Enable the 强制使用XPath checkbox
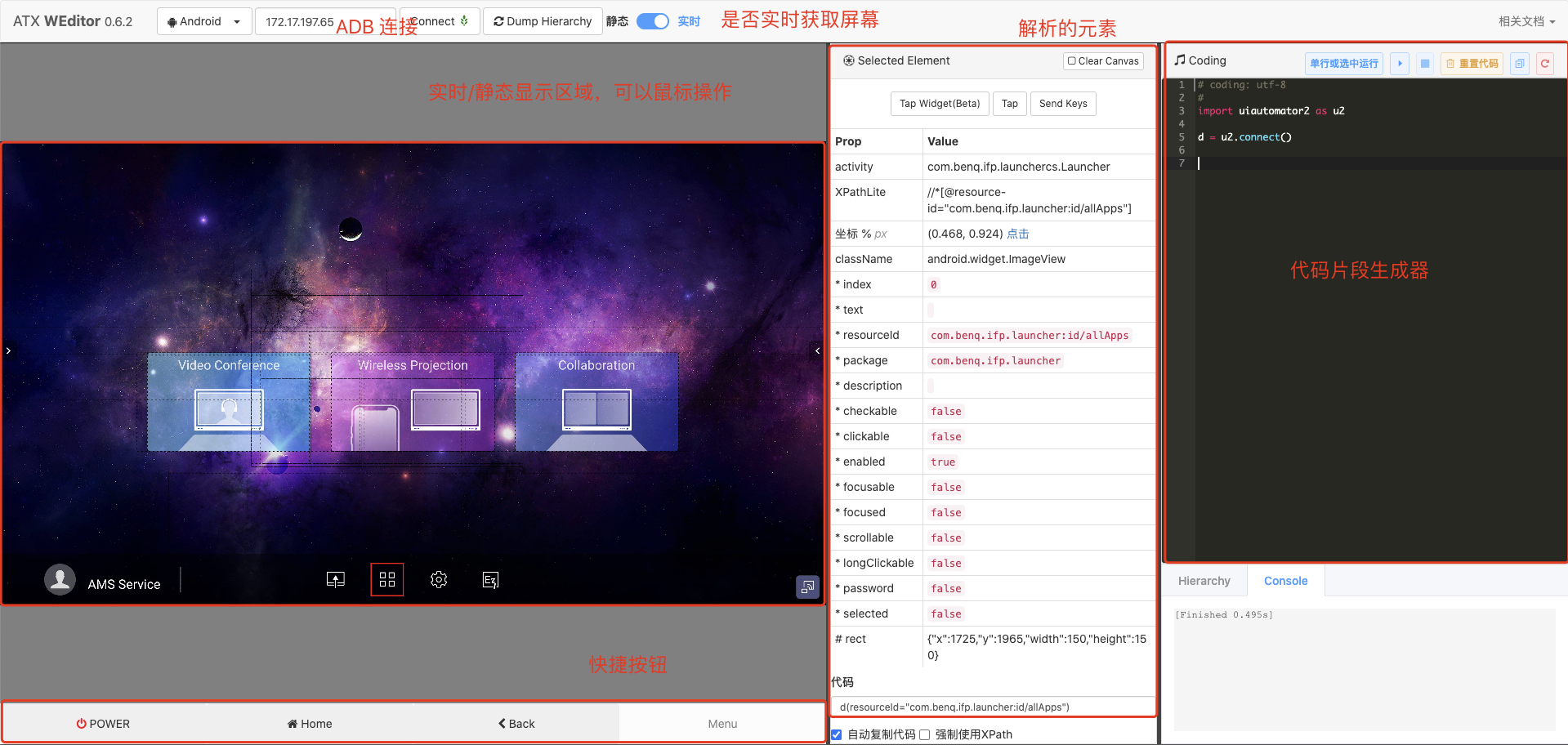This screenshot has width=1568, height=745. coord(924,734)
